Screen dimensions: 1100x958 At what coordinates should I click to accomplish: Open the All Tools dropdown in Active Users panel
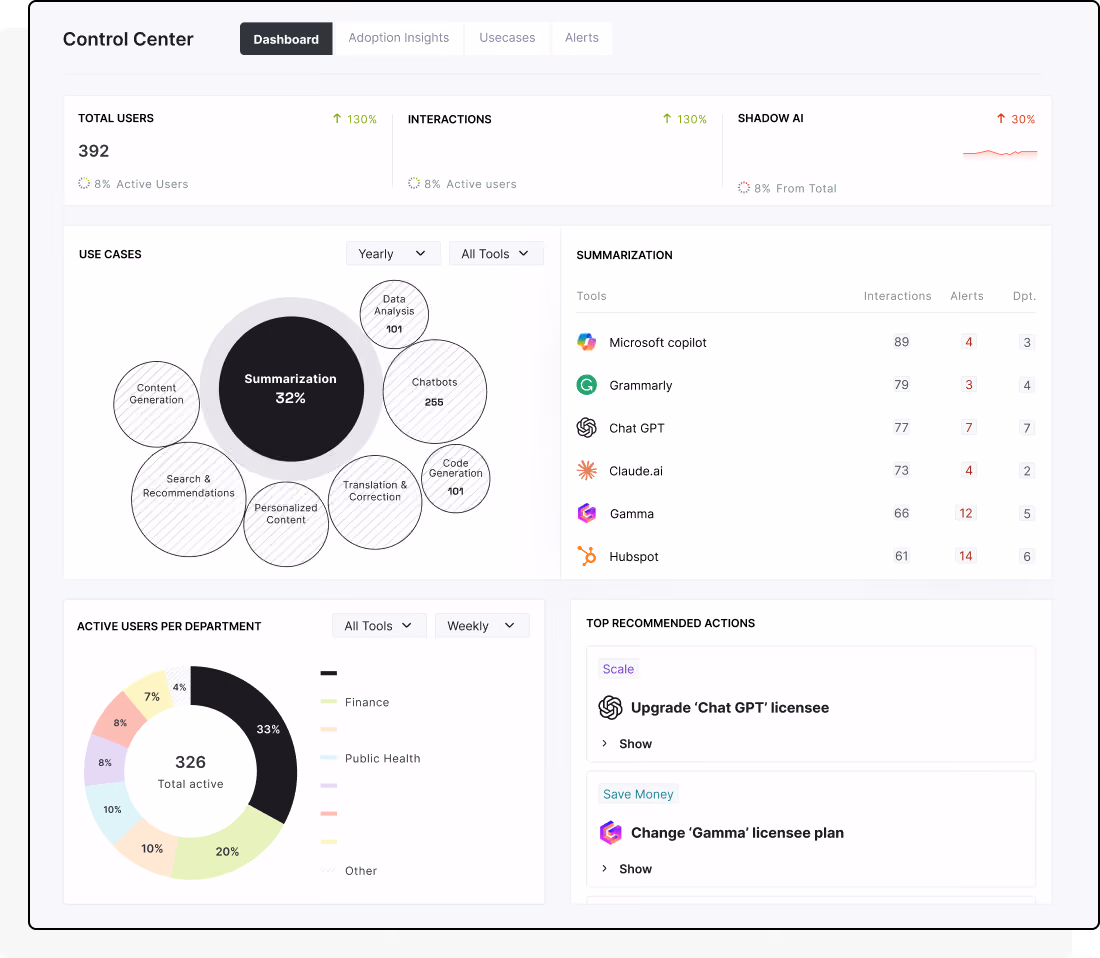tap(379, 626)
